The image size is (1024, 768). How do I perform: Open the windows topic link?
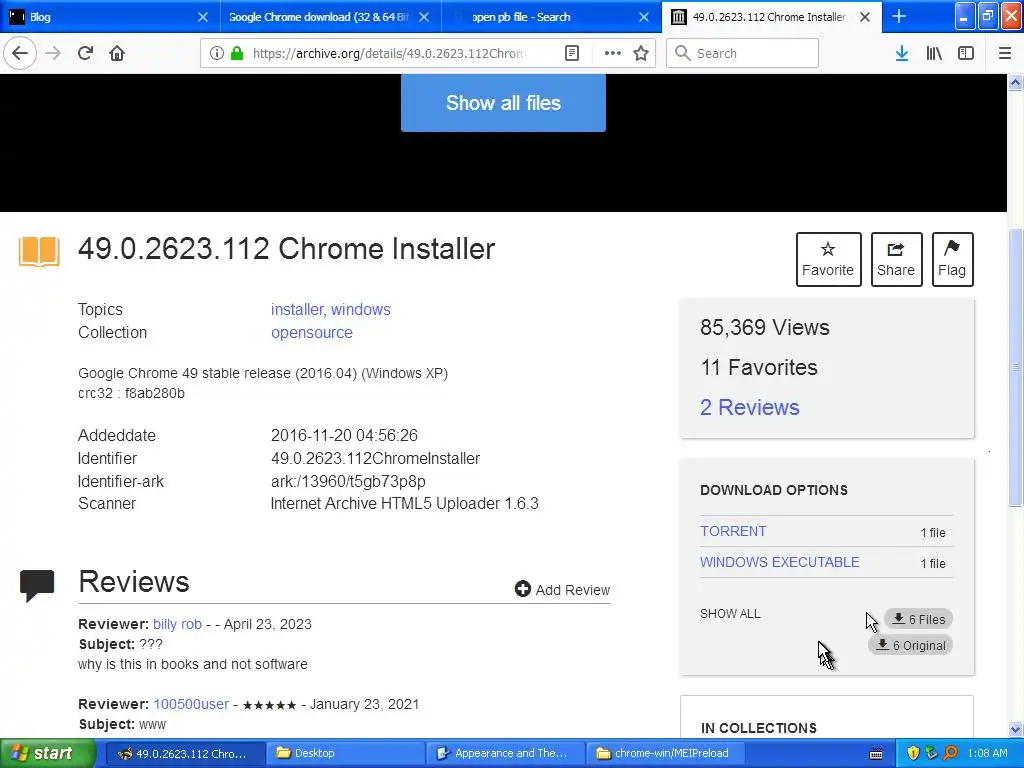tap(360, 310)
